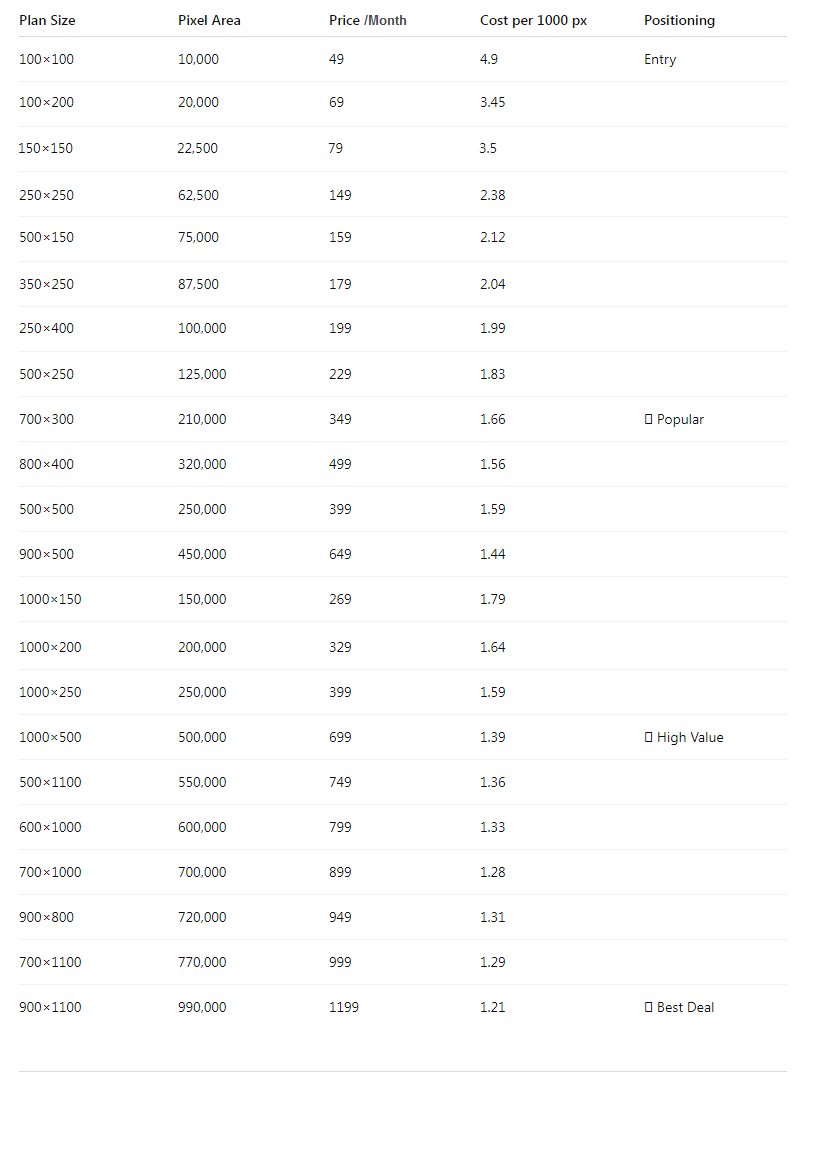Screen dimensions: 818x1176
Task: Click the Plan Size column header
Action: pos(47,21)
